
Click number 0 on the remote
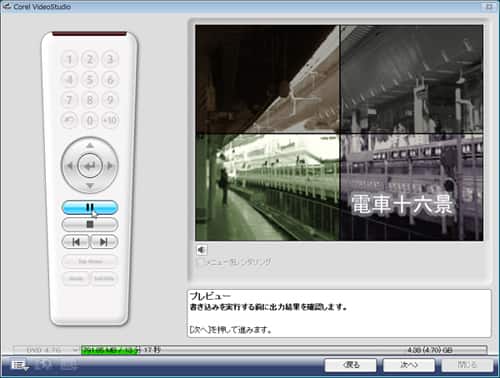pos(90,120)
